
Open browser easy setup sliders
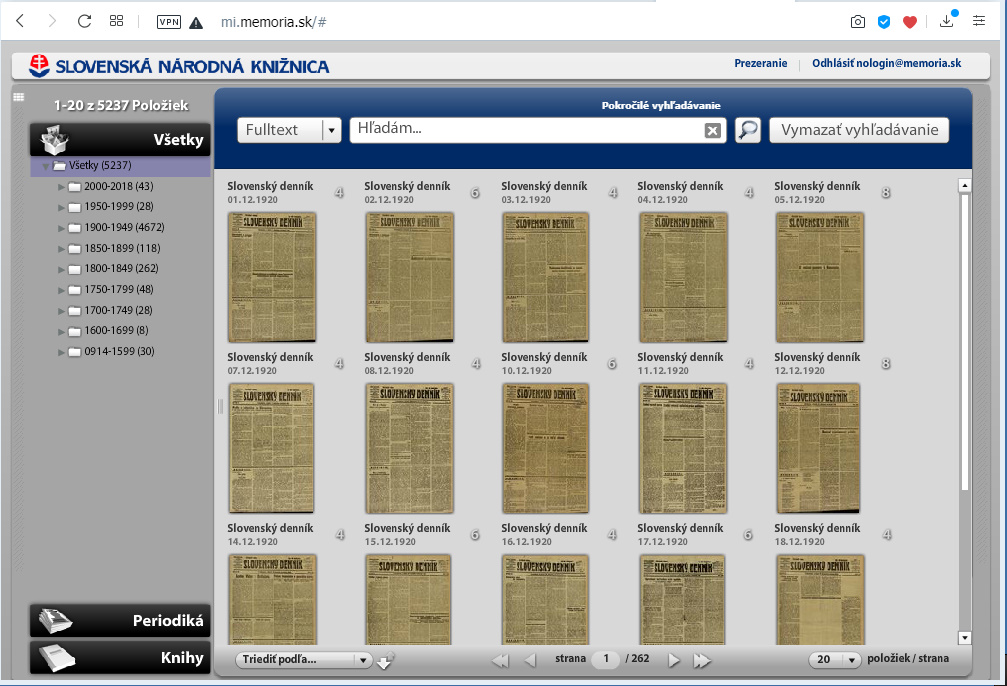click(979, 21)
